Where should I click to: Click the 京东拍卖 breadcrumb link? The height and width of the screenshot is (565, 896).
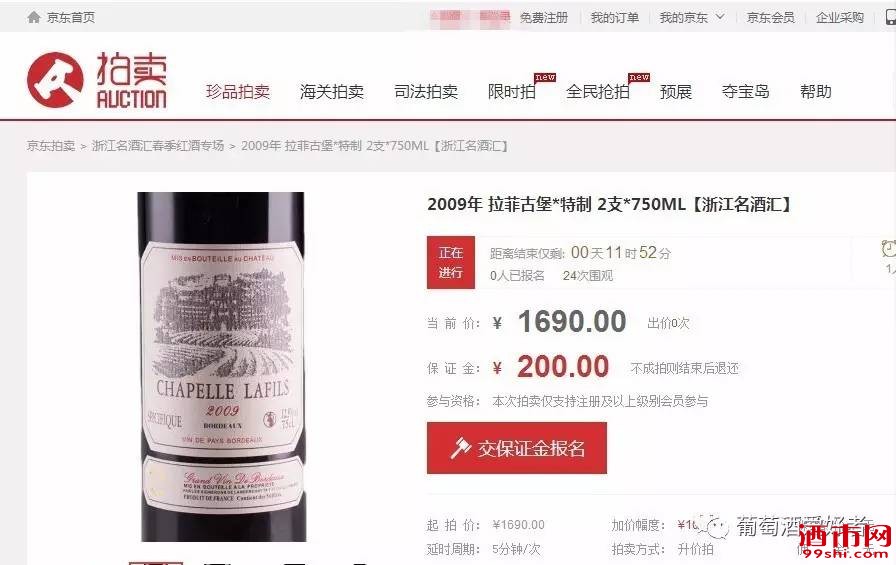point(51,146)
